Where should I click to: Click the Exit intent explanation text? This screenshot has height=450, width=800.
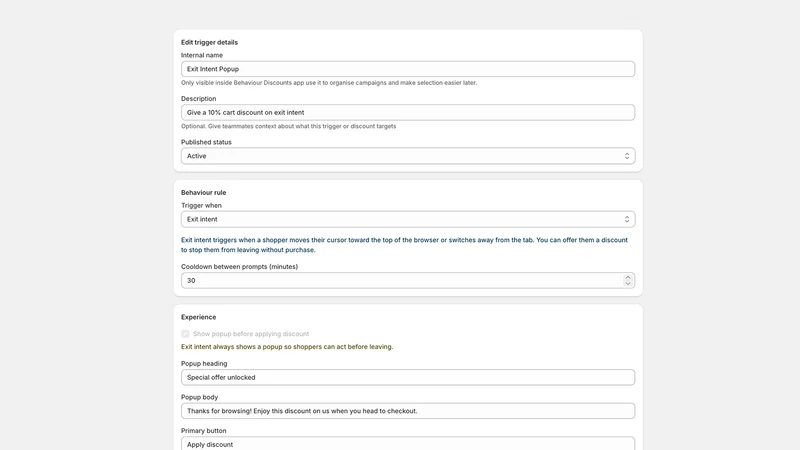pyautogui.click(x=404, y=245)
